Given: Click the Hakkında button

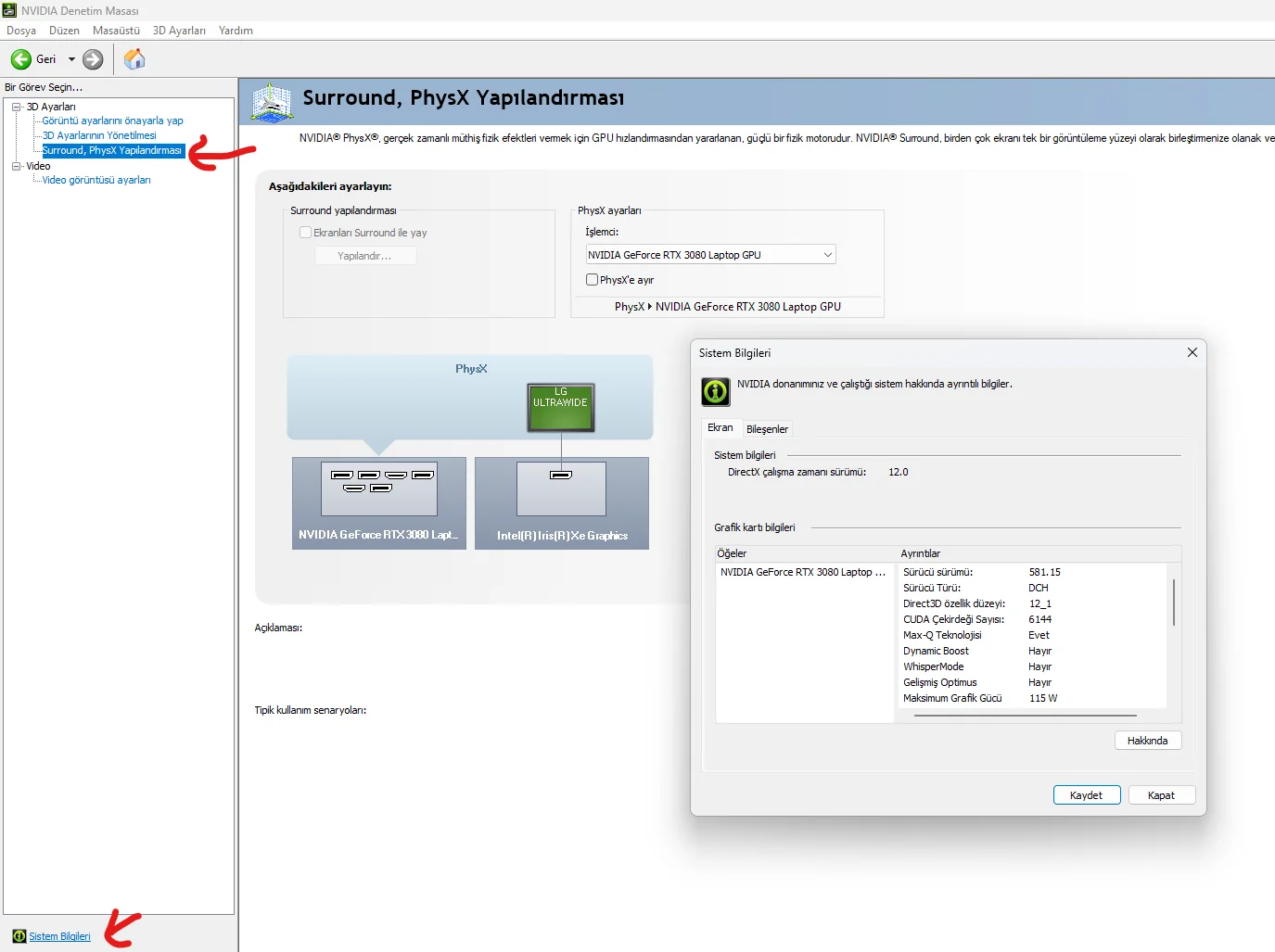Looking at the screenshot, I should pos(1148,741).
